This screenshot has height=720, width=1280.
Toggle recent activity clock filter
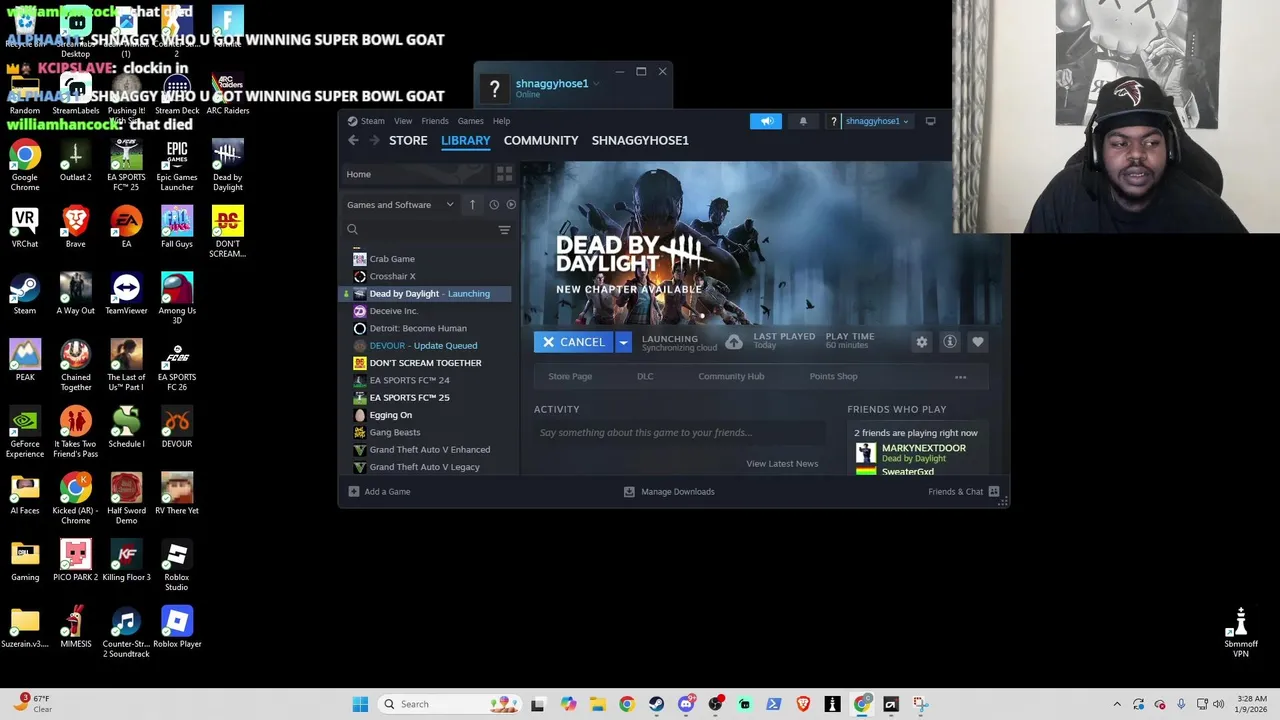tap(494, 205)
